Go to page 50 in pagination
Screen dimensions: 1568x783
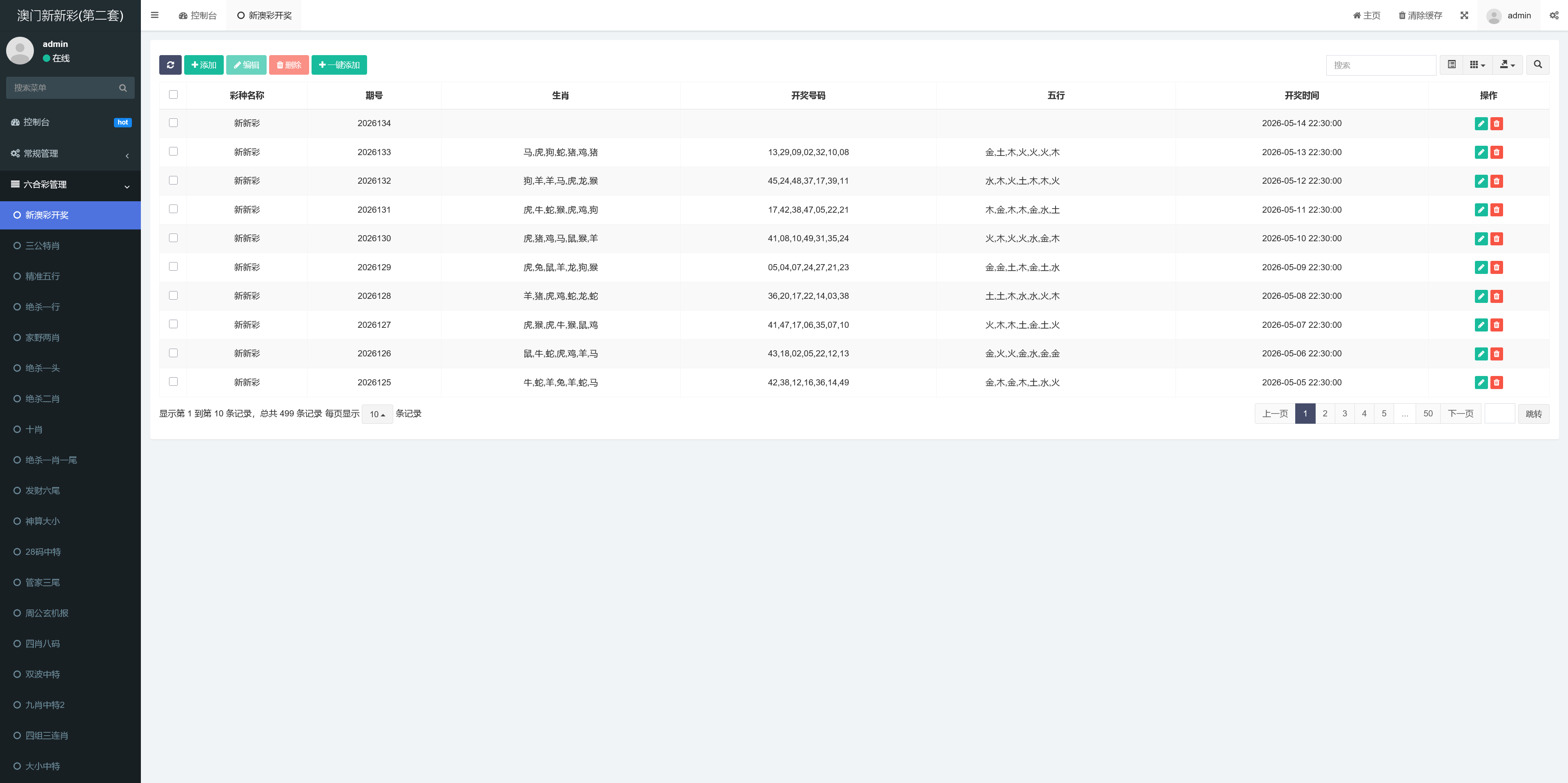[1428, 414]
